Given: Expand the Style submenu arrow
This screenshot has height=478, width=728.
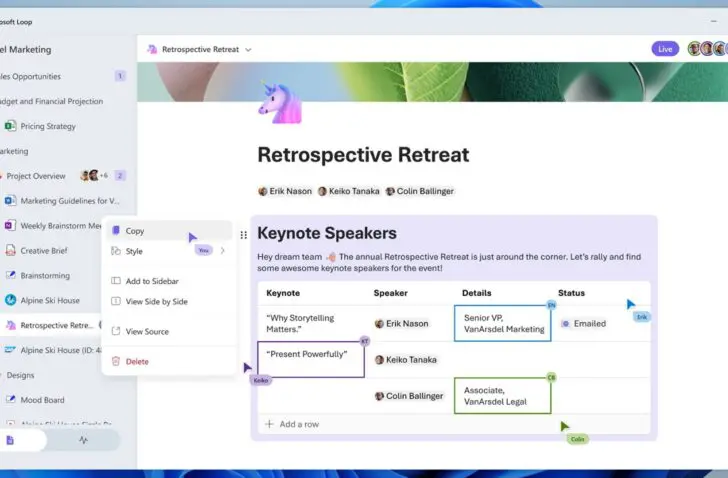Looking at the screenshot, I should click(223, 251).
